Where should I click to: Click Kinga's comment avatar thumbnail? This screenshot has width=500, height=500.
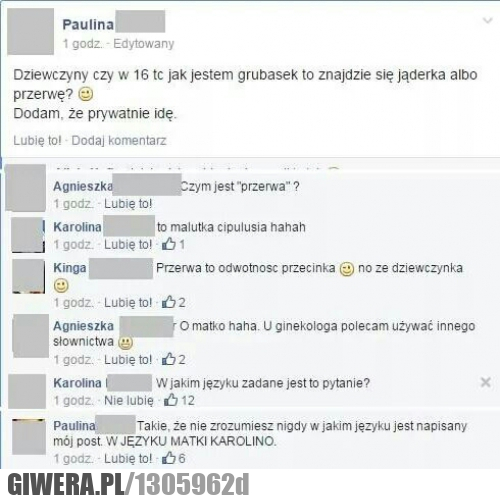28,276
